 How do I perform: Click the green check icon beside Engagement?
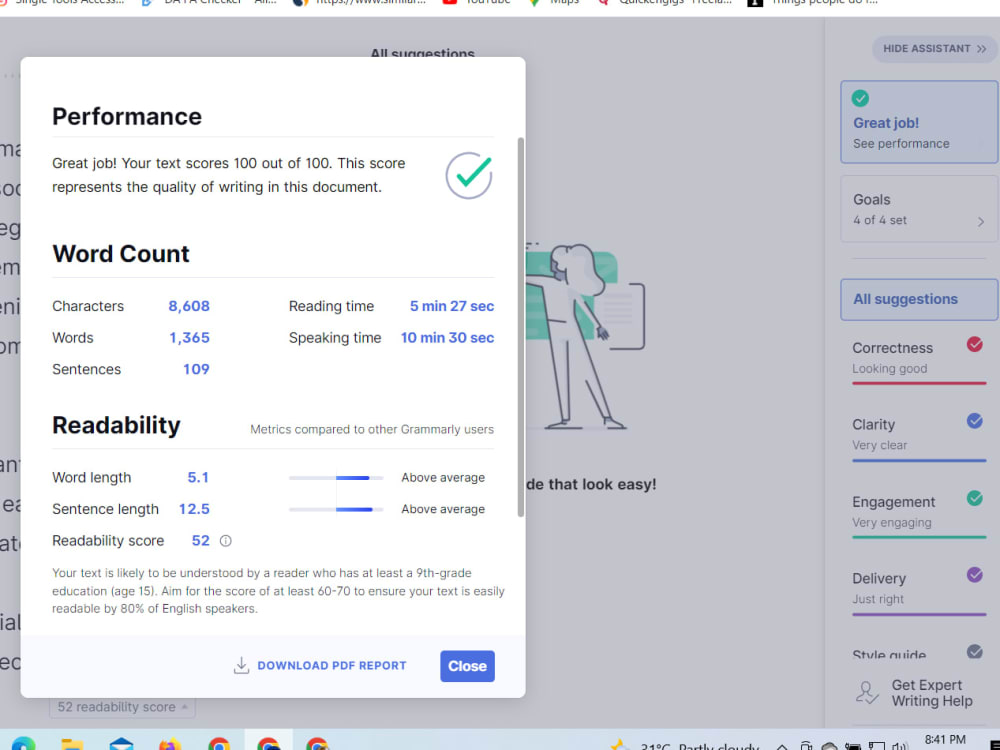pos(974,498)
